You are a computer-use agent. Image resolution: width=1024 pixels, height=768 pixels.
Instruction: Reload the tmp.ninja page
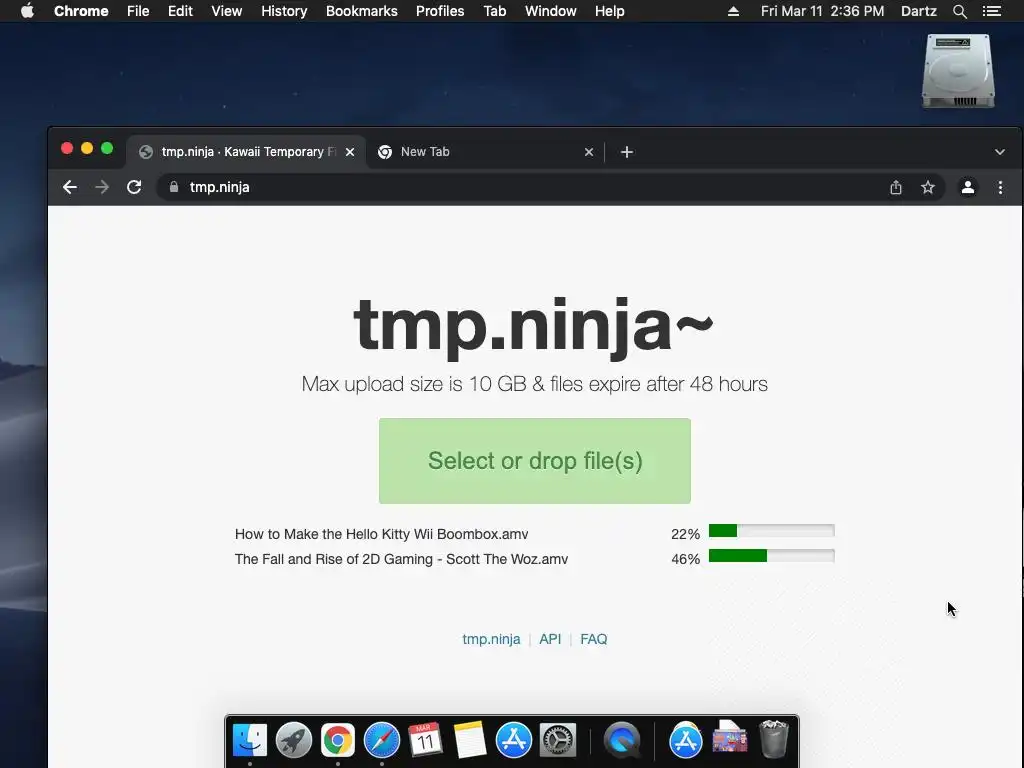[x=134, y=187]
